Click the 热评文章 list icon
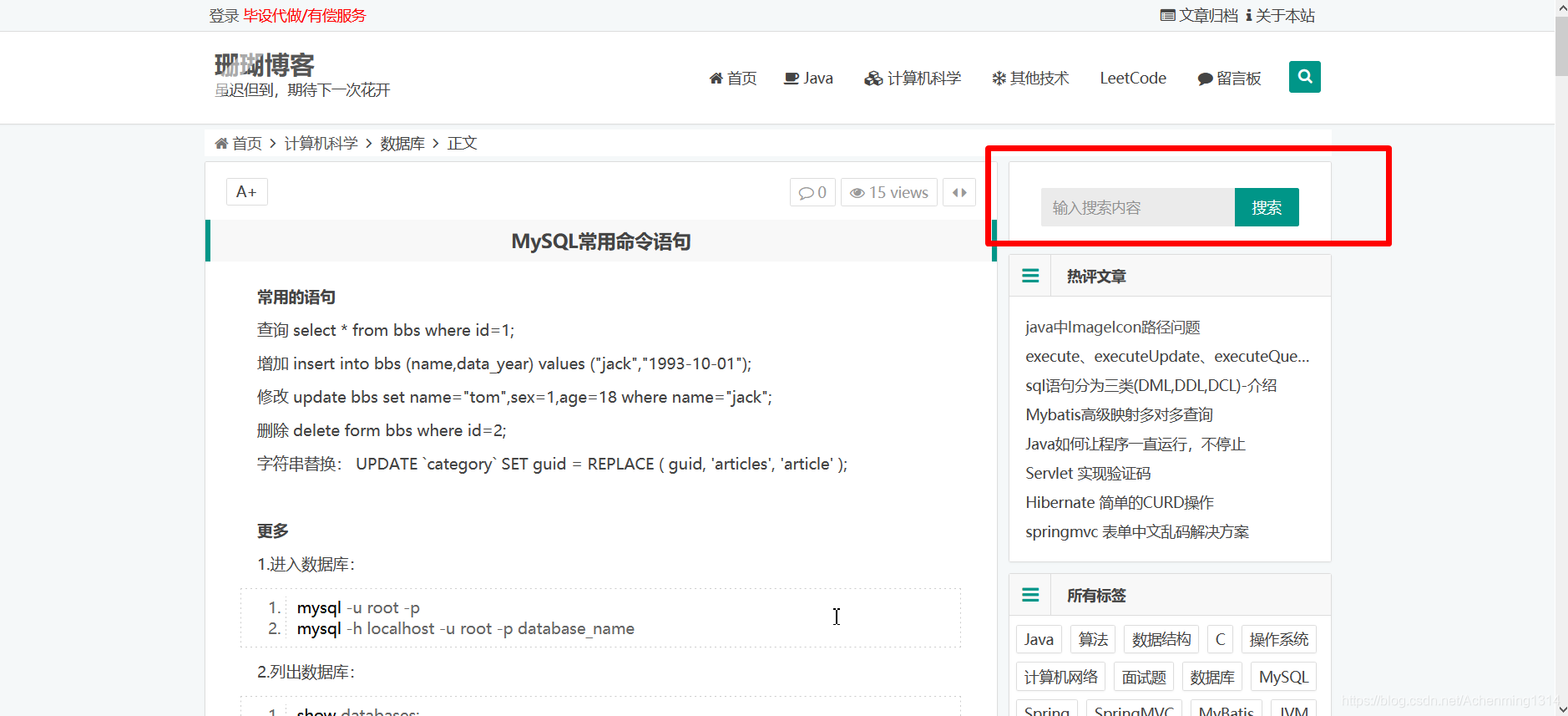1568x716 pixels. (1030, 276)
